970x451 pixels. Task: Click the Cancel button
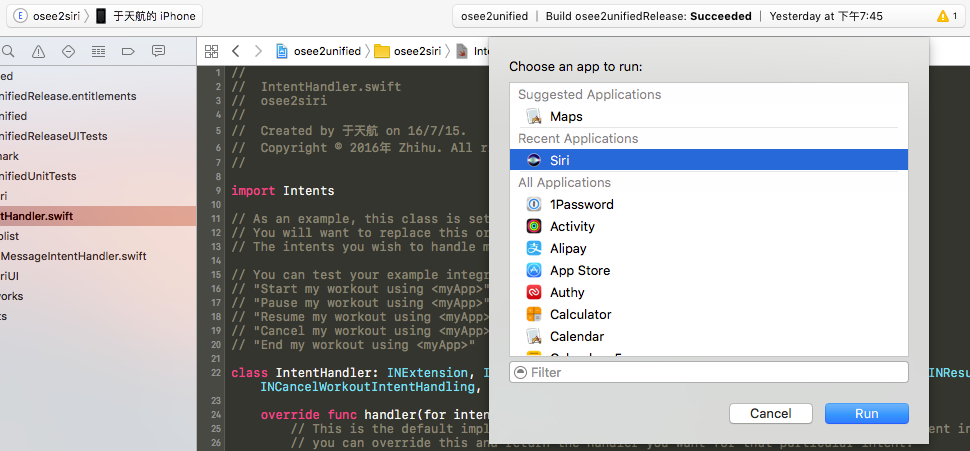point(770,413)
